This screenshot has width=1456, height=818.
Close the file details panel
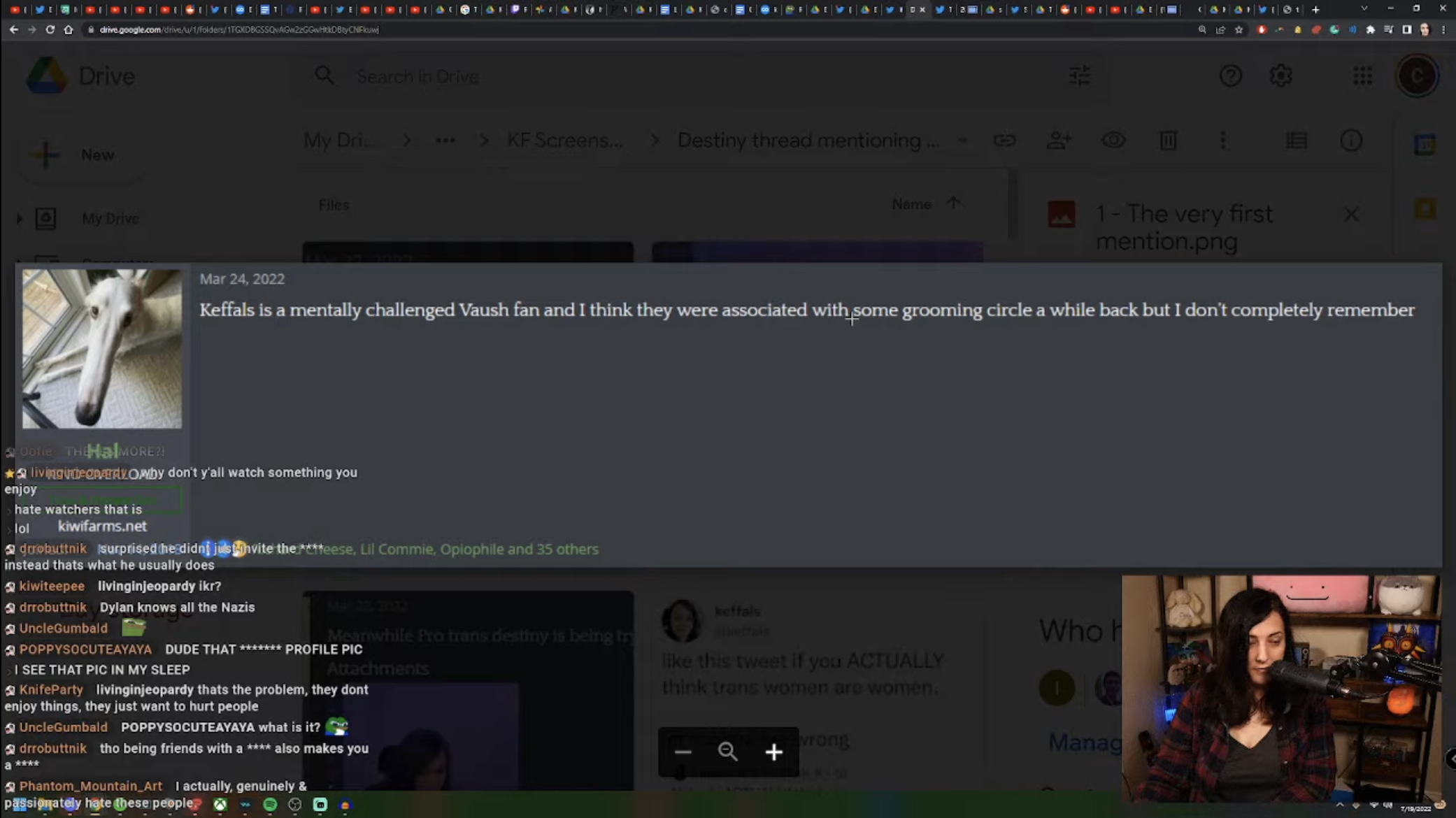tap(1351, 215)
